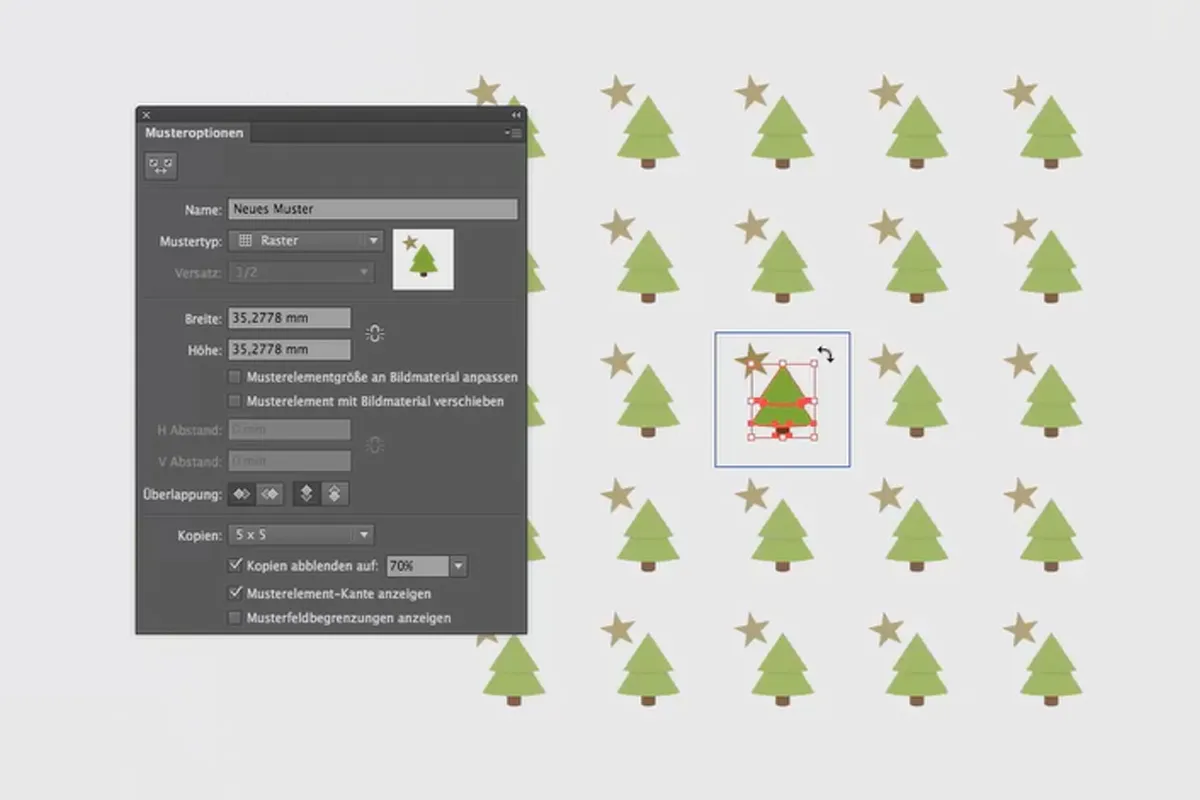Click the H Abstand field

(x=290, y=430)
